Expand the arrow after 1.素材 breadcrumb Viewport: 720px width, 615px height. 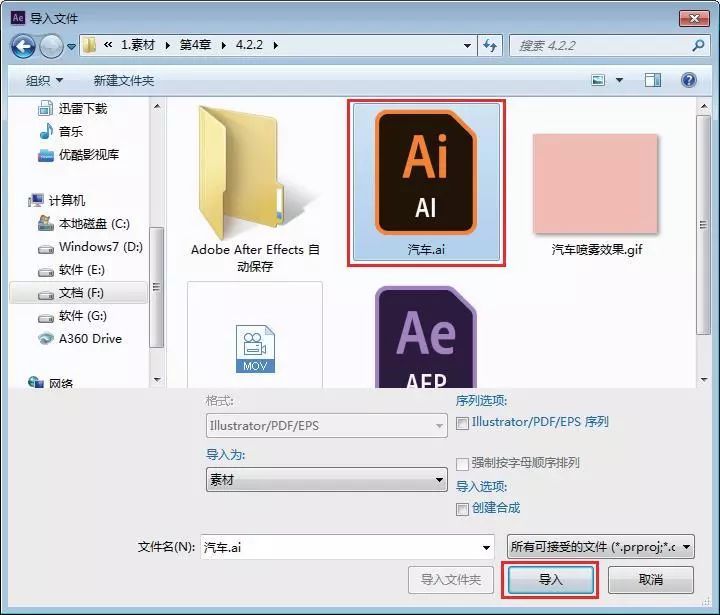pos(168,45)
